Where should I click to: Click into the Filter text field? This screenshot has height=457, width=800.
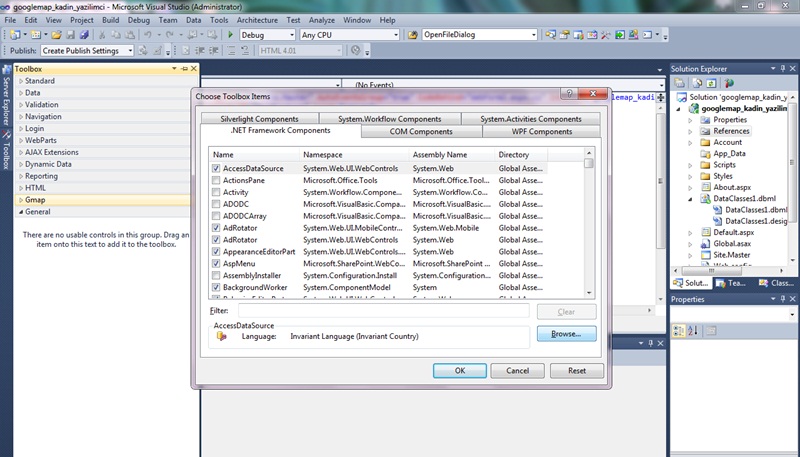[x=384, y=311]
